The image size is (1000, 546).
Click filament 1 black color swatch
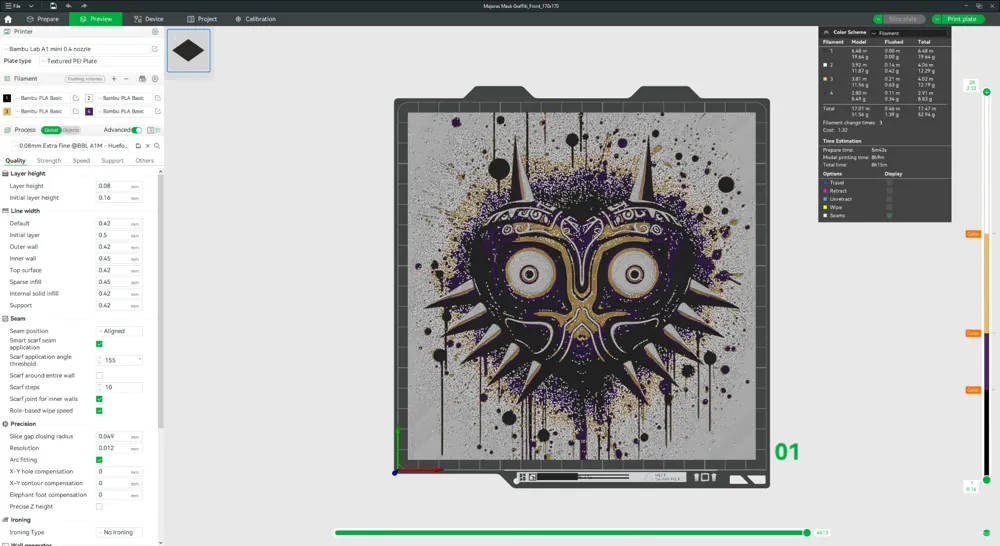point(7,98)
